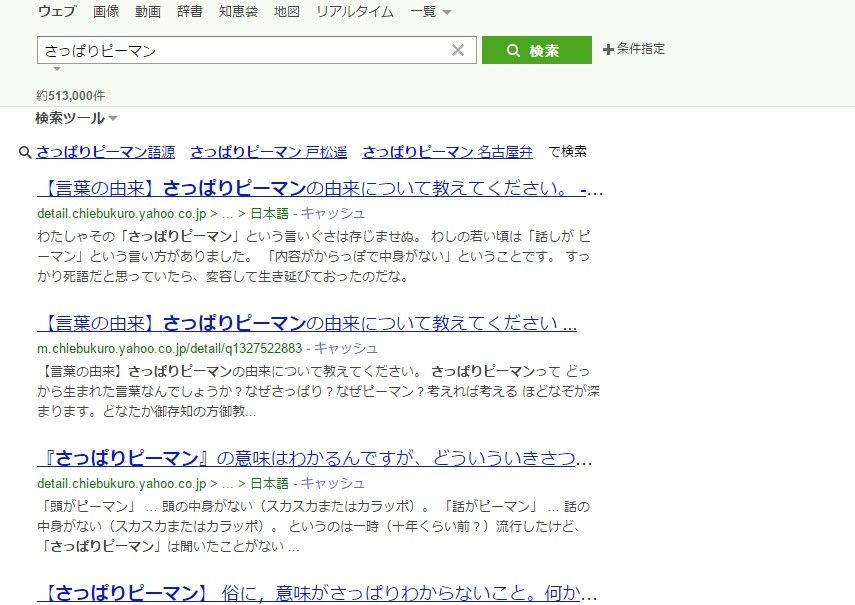Viewport: 855px width, 605px height.
Task: Open related search さっぱりピーマン語源
Action: coord(106,152)
